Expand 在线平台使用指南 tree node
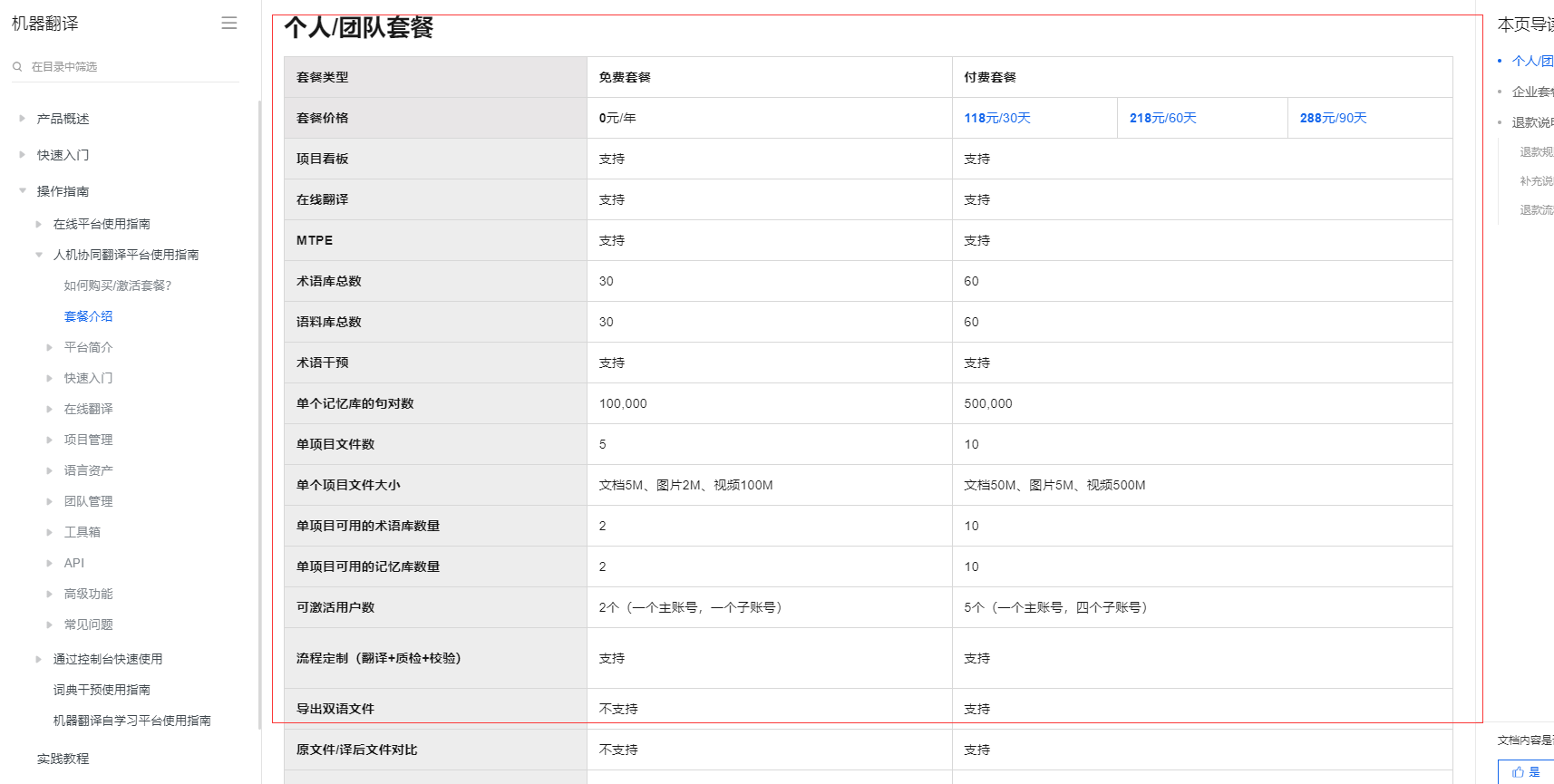The height and width of the screenshot is (784, 1554). [39, 224]
